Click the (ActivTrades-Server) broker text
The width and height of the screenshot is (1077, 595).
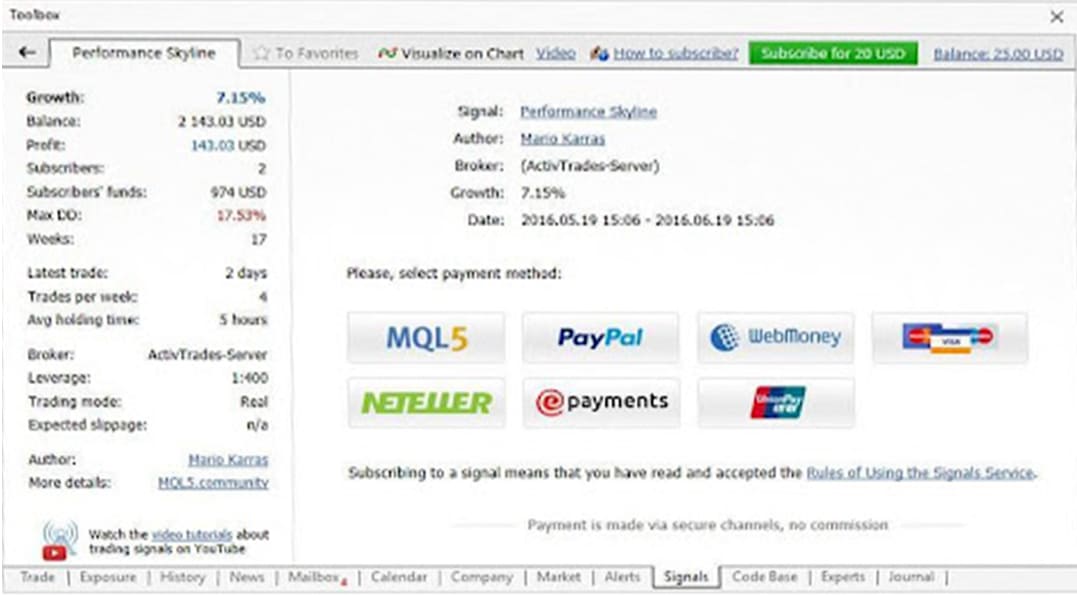coord(589,166)
